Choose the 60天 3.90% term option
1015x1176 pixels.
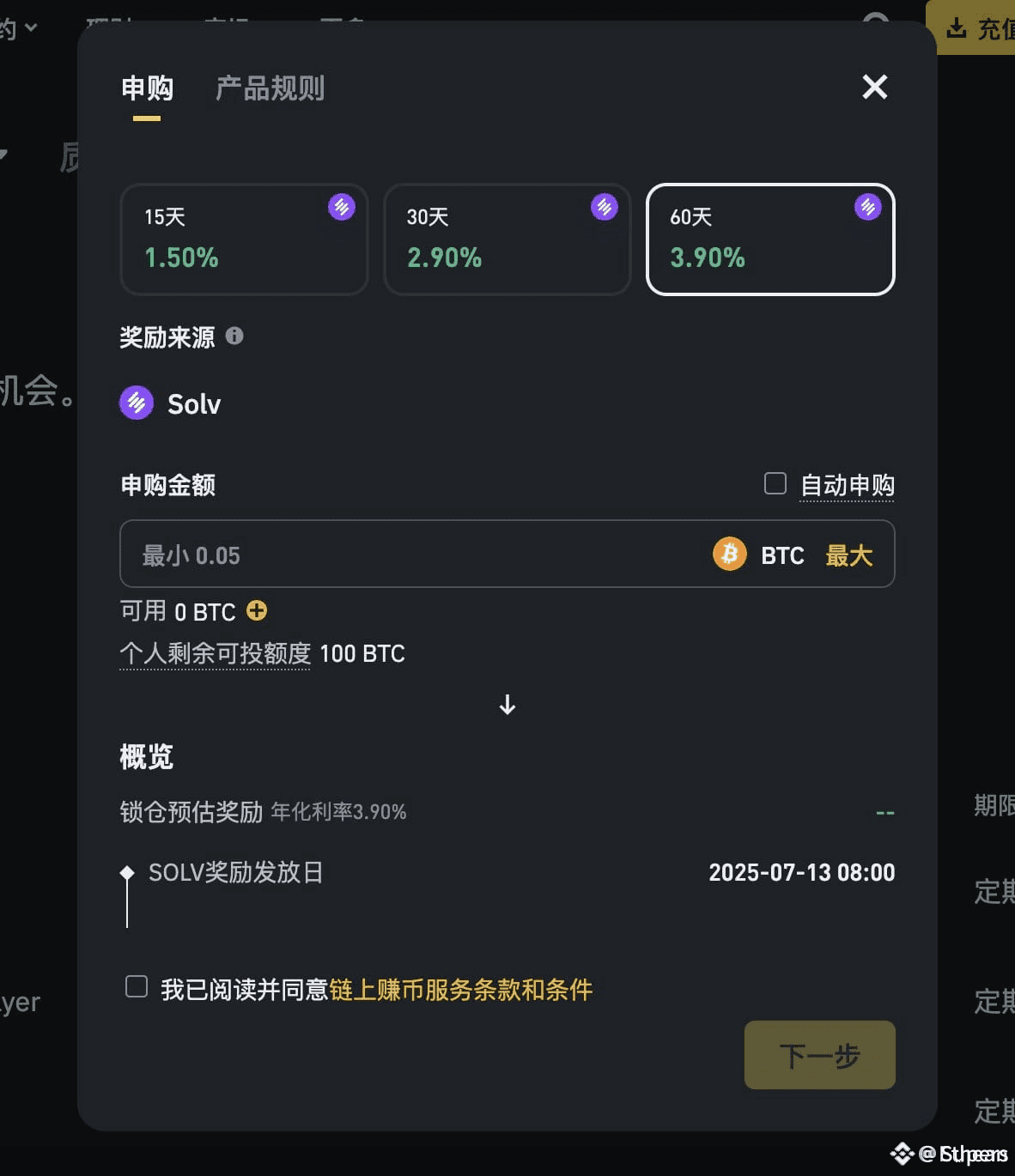769,239
